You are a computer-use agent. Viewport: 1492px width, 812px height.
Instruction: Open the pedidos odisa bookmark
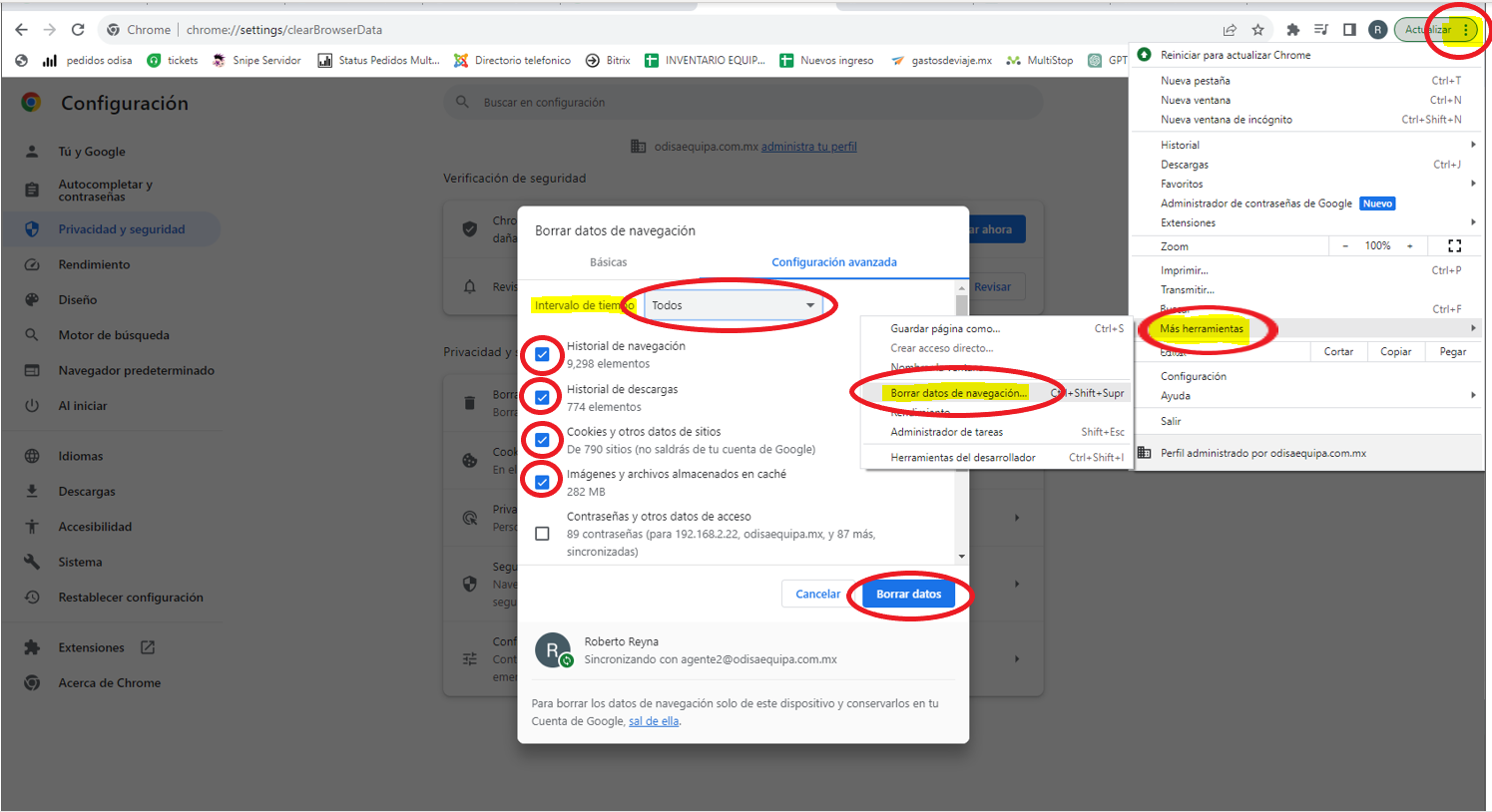88,61
